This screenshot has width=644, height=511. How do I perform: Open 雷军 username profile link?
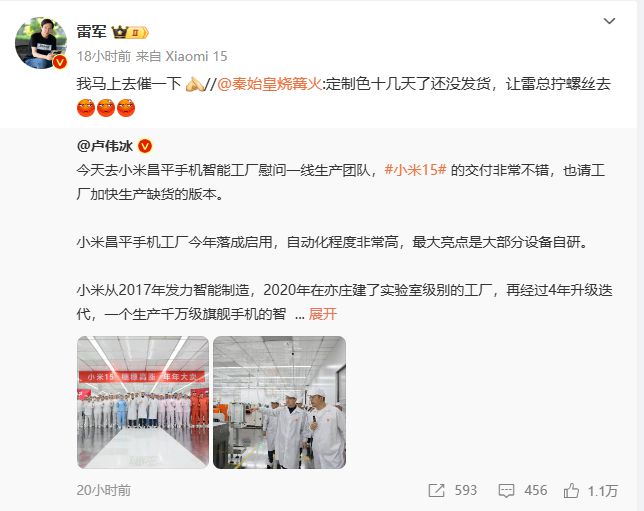point(91,32)
